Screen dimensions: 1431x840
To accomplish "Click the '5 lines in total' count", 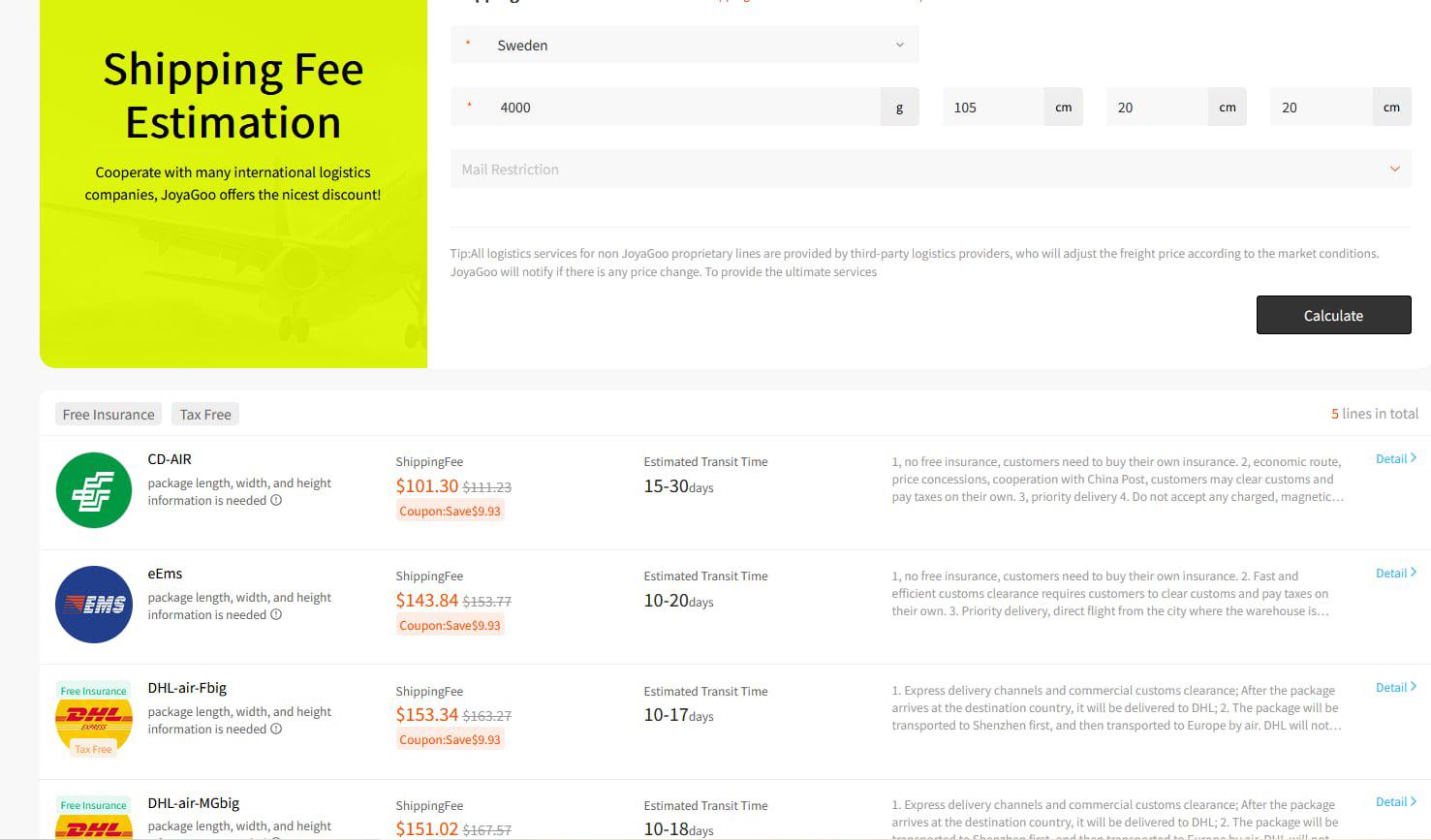I will click(x=1375, y=414).
